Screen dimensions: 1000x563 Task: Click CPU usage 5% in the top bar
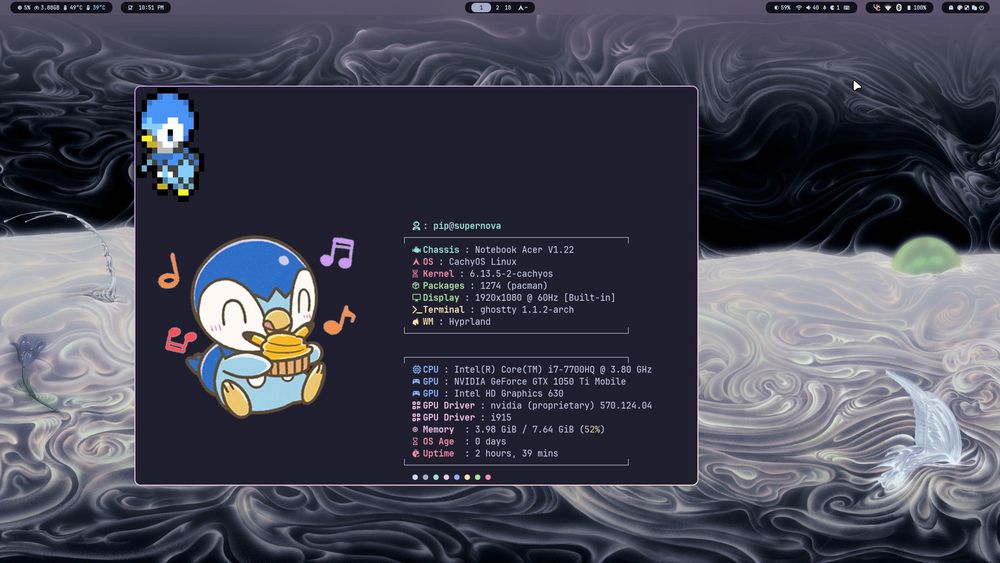pos(24,8)
